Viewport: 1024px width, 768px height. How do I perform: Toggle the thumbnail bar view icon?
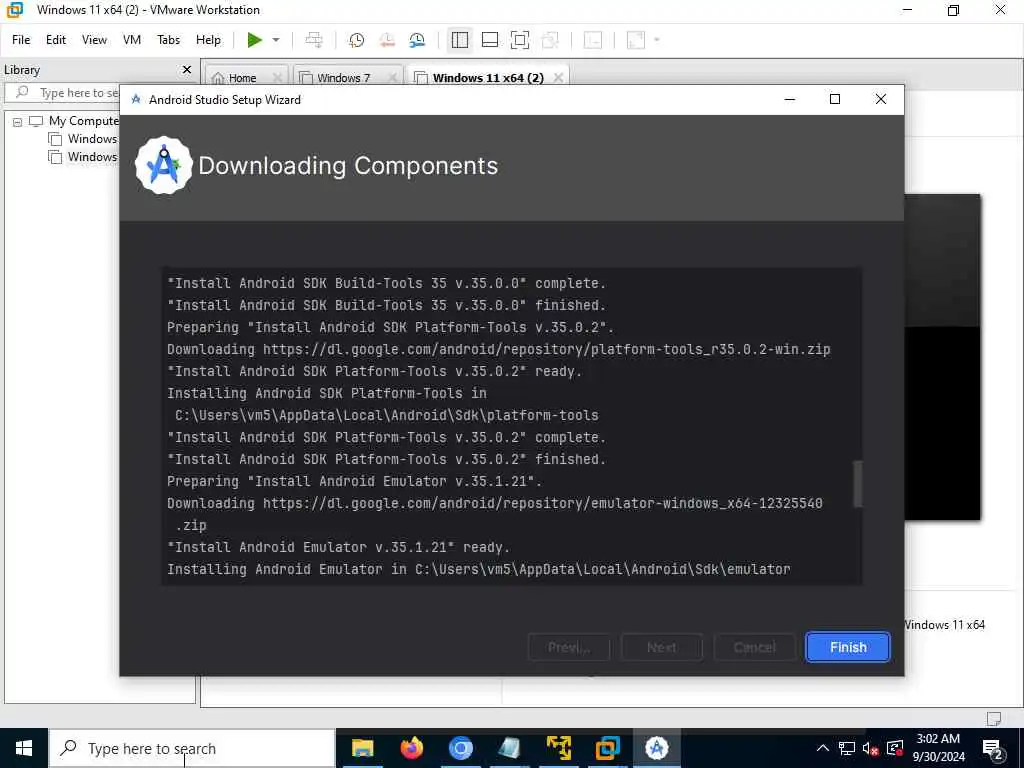(x=490, y=40)
